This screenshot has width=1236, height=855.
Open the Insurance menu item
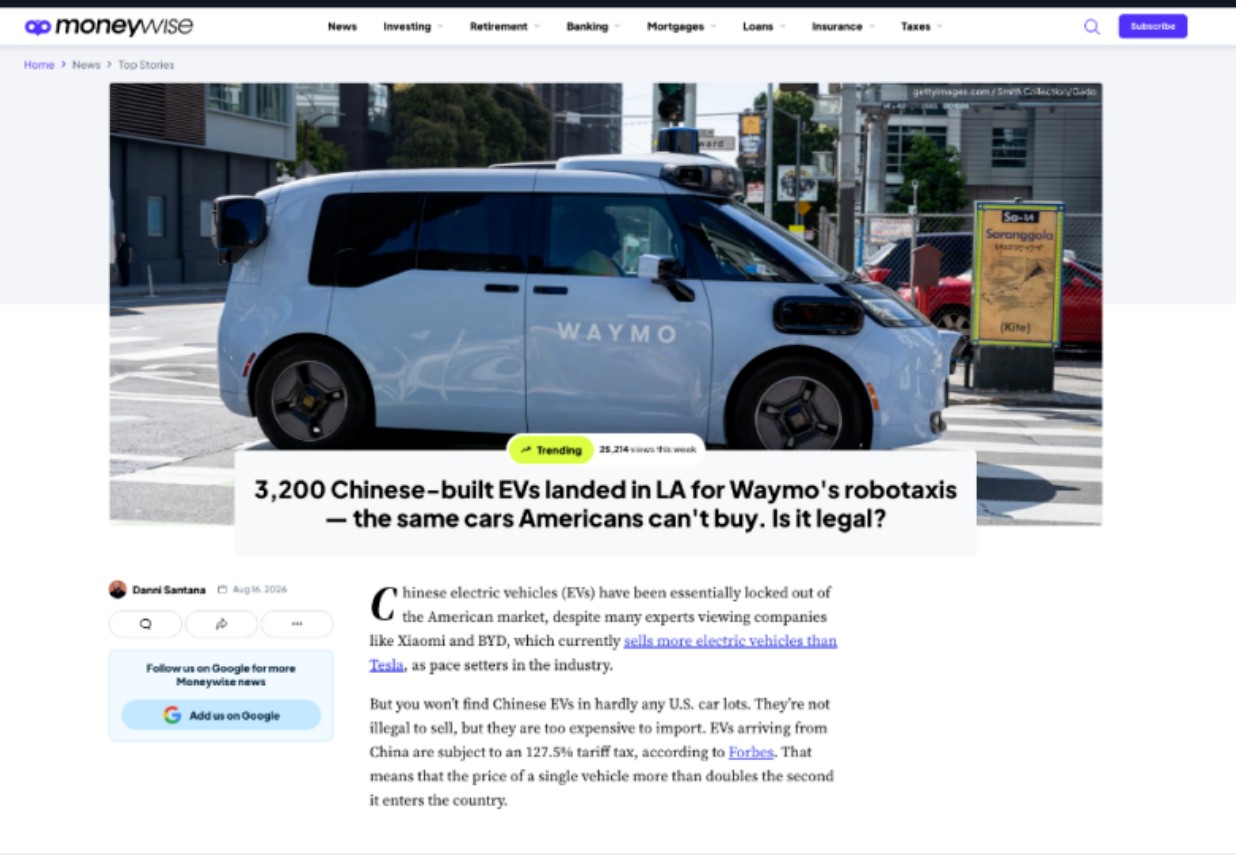click(x=837, y=27)
